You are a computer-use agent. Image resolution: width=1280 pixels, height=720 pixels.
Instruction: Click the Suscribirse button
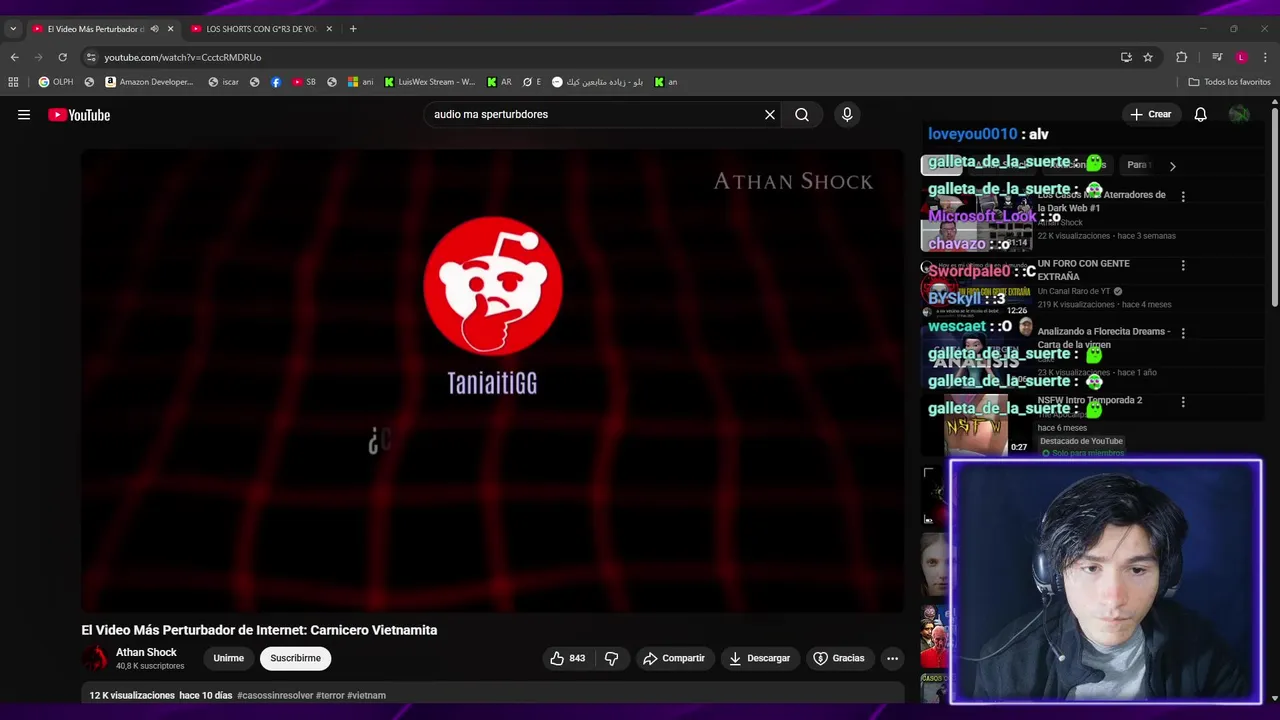[x=295, y=658]
